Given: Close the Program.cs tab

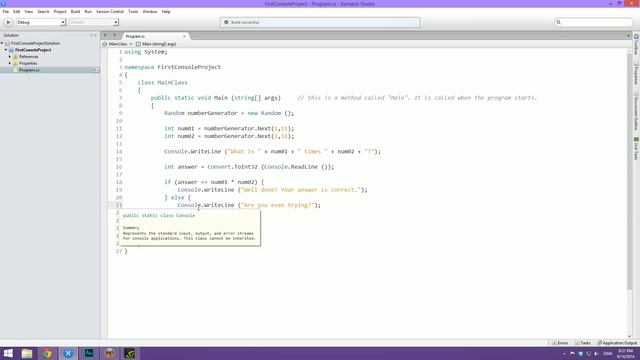Looking at the screenshot, I should coord(184,36).
